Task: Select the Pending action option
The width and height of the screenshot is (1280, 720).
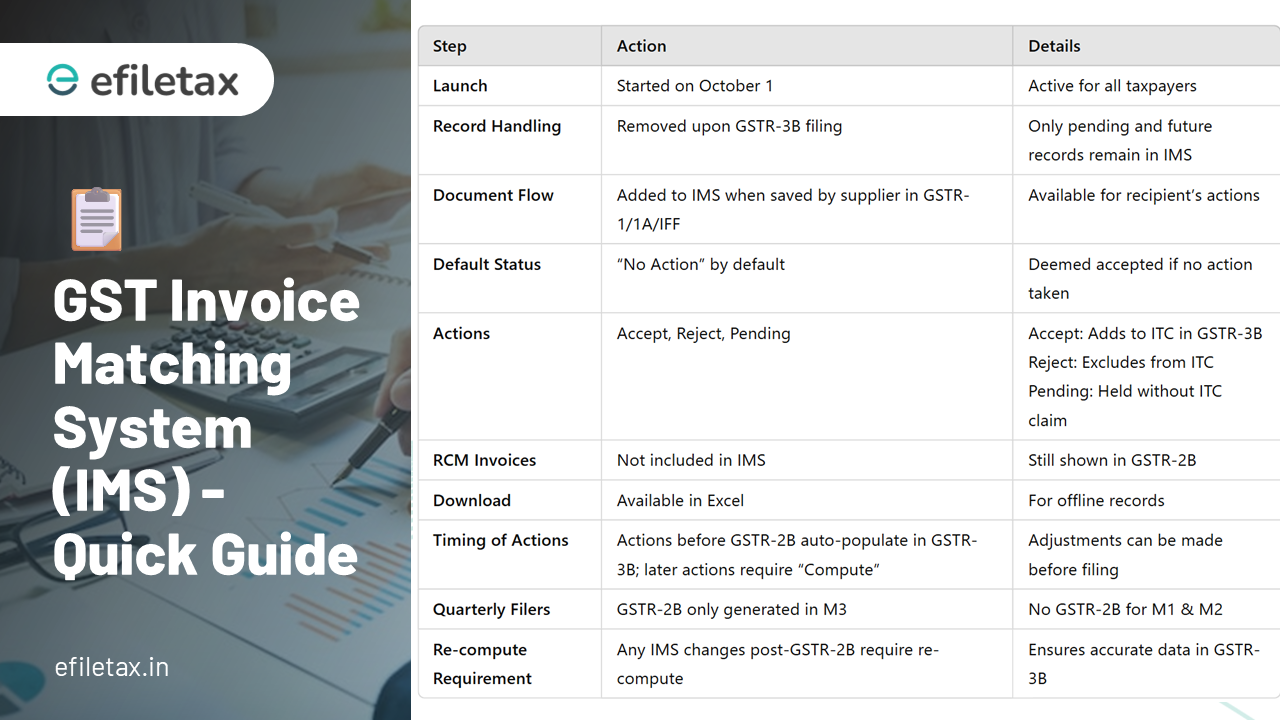Action: coord(762,333)
